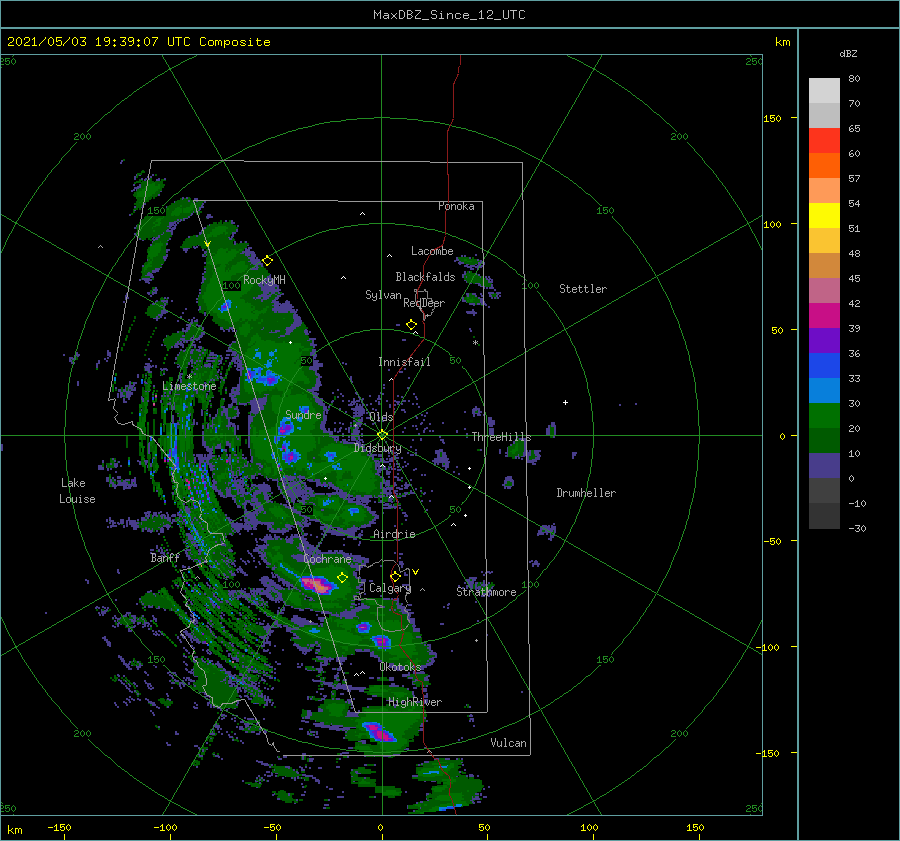Click the MaxDBZ_Since_12_UTC title

pos(449,15)
